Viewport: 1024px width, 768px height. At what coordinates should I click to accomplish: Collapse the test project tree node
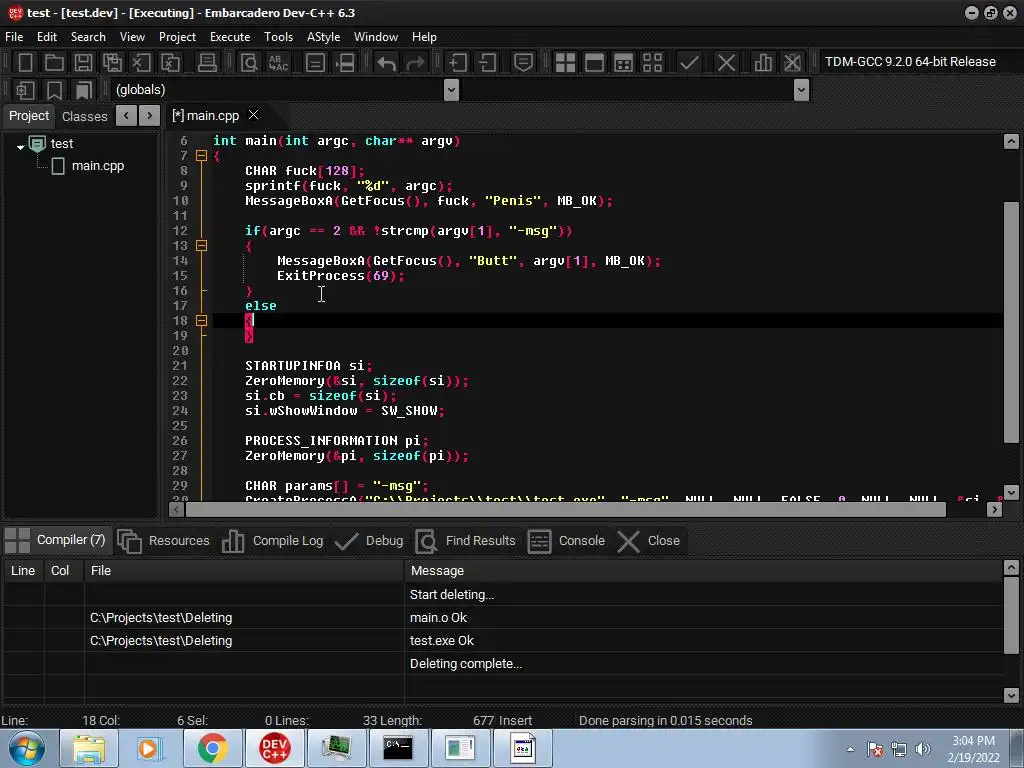pyautogui.click(x=21, y=146)
